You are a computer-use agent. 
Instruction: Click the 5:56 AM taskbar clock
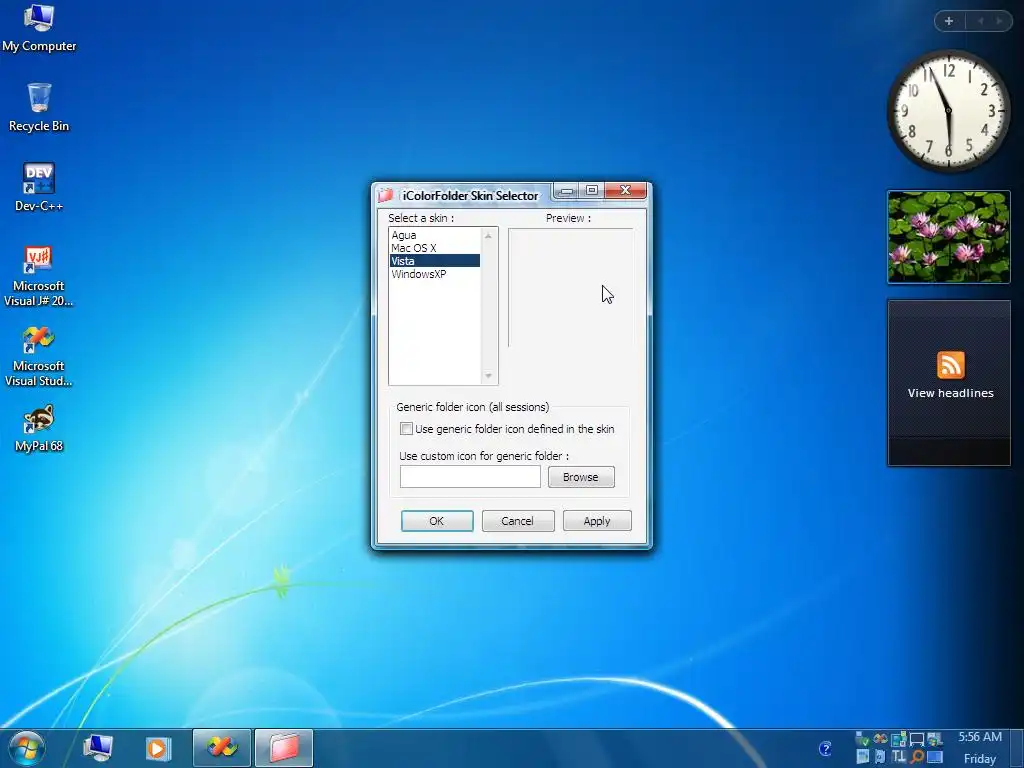pos(980,737)
